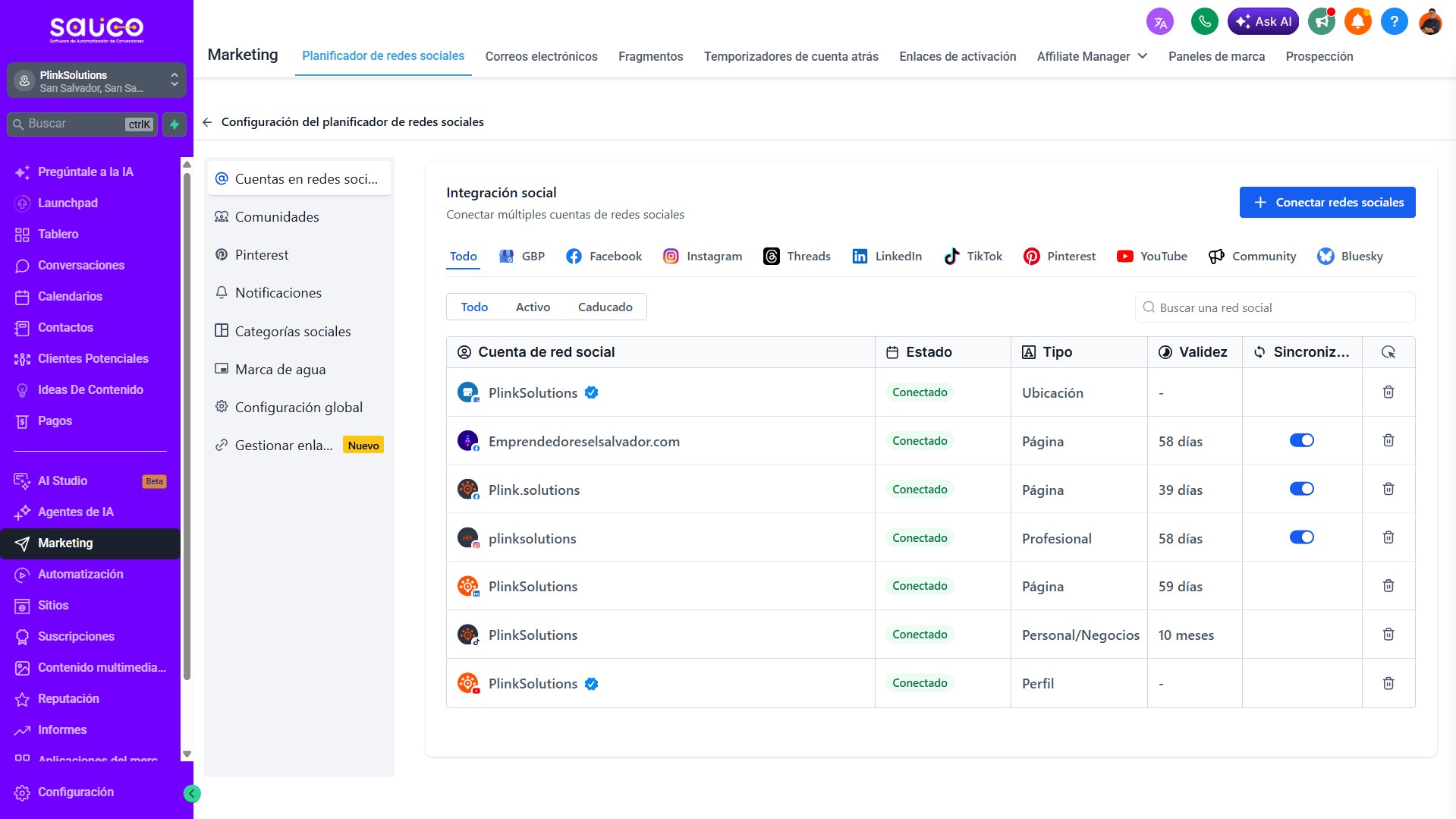Open Reputación in sidebar
This screenshot has width=1456, height=819.
coord(68,699)
